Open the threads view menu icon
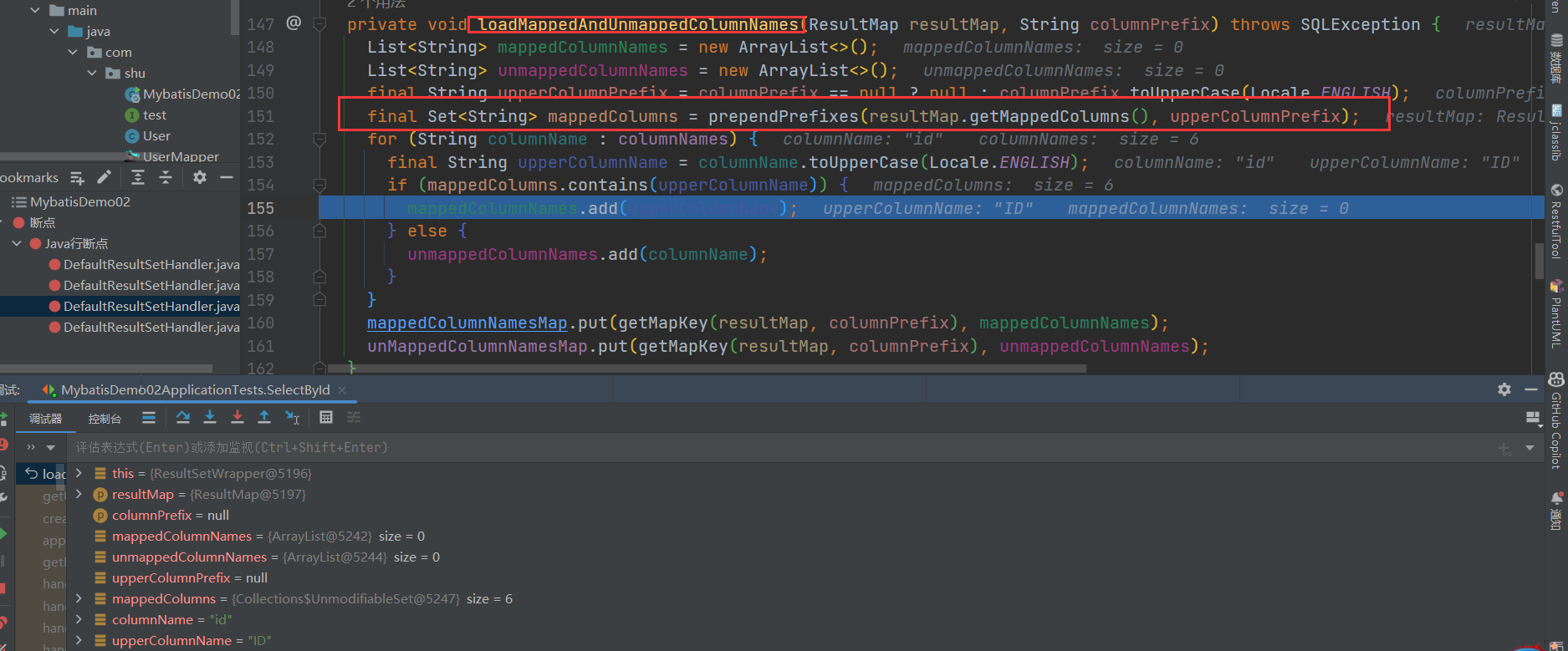This screenshot has height=651, width=1568. pos(31,448)
